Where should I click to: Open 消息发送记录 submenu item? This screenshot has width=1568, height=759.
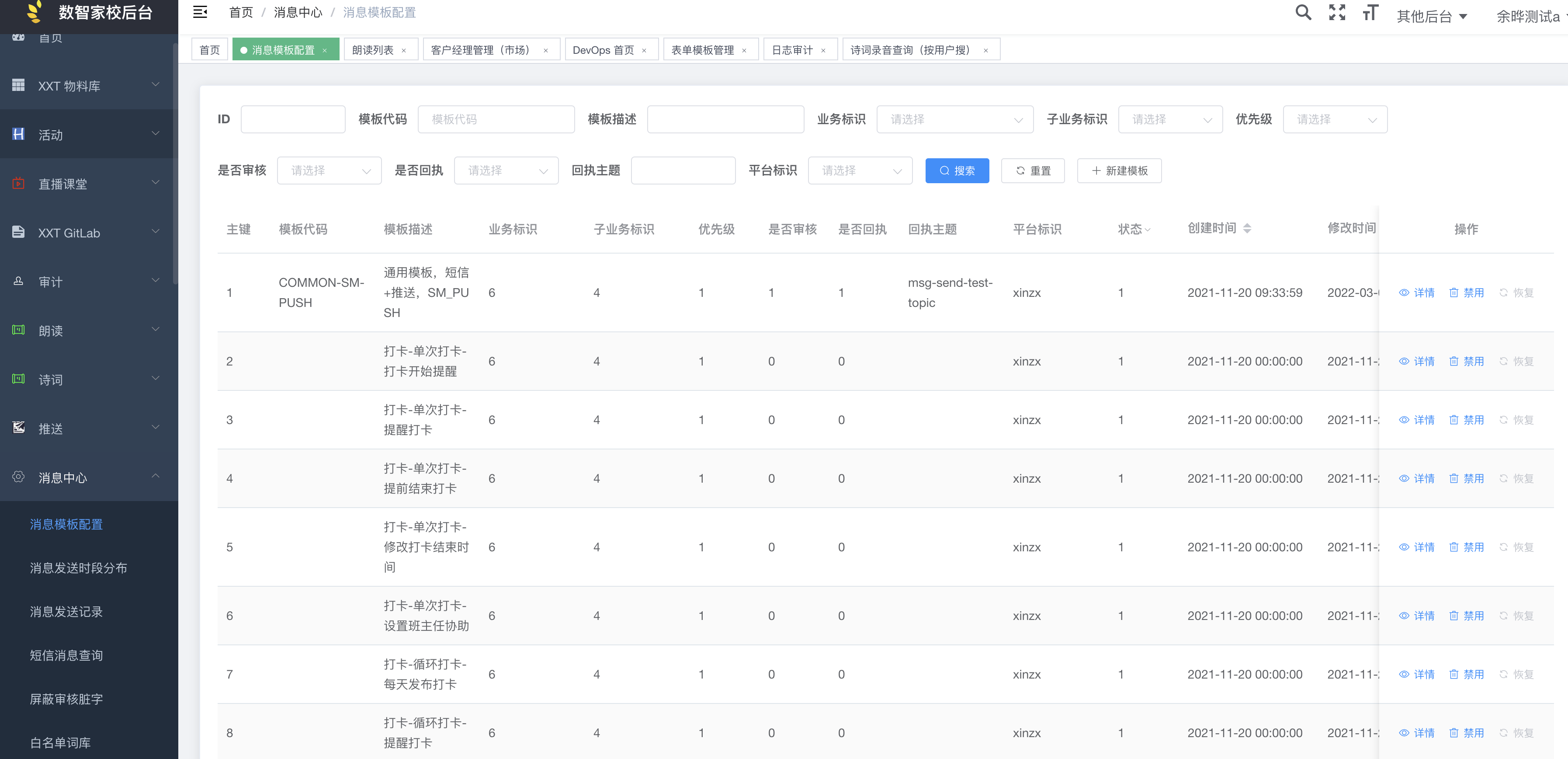pyautogui.click(x=89, y=612)
